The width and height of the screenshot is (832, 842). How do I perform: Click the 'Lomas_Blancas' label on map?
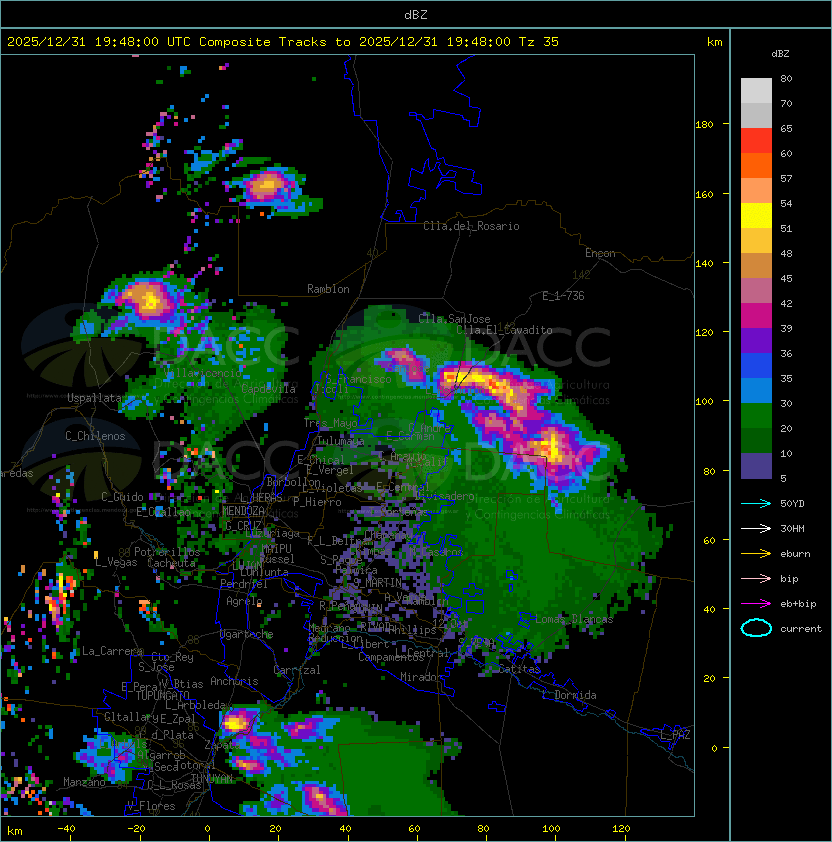pos(574,620)
